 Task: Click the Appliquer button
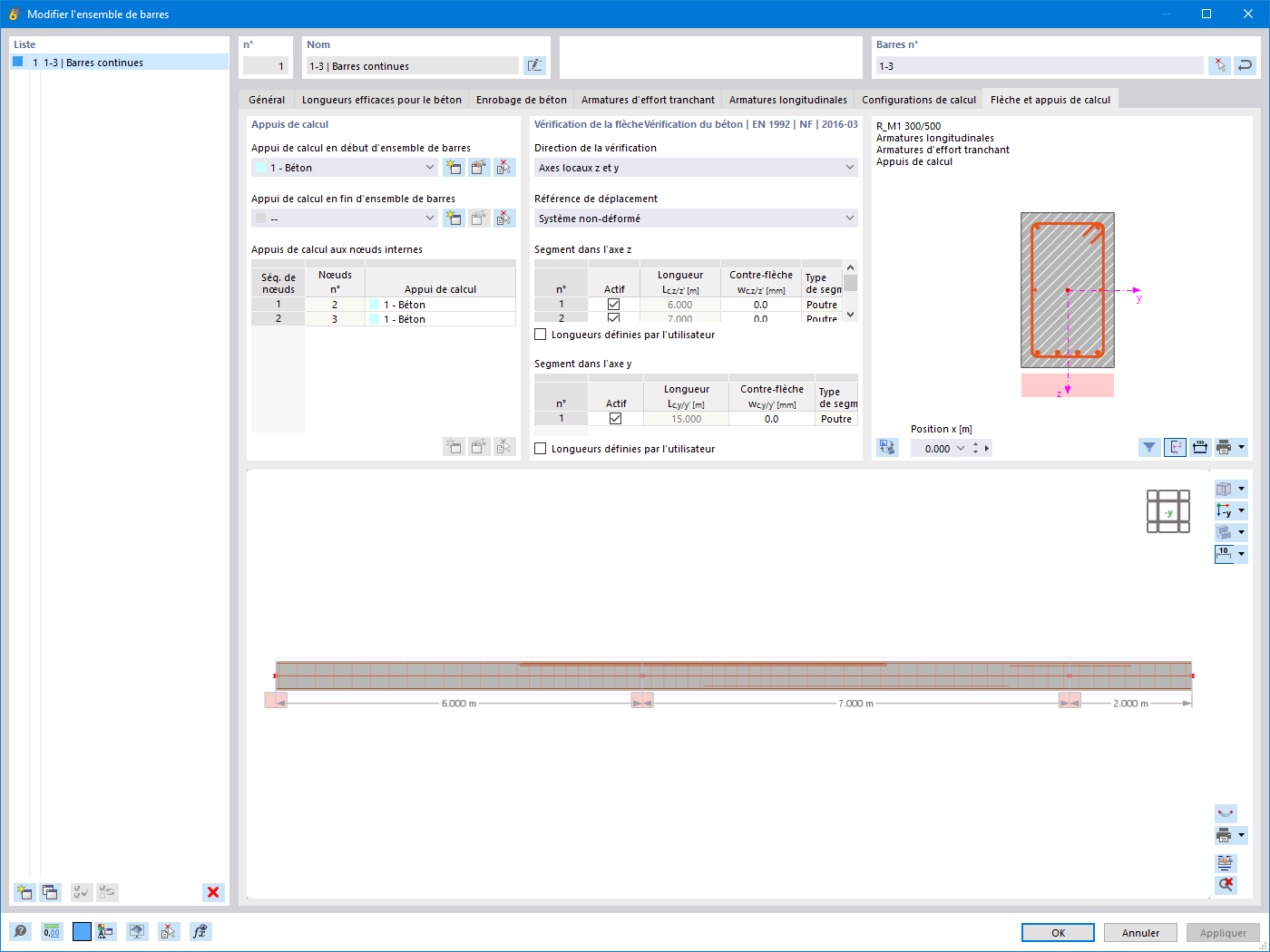[x=1223, y=932]
